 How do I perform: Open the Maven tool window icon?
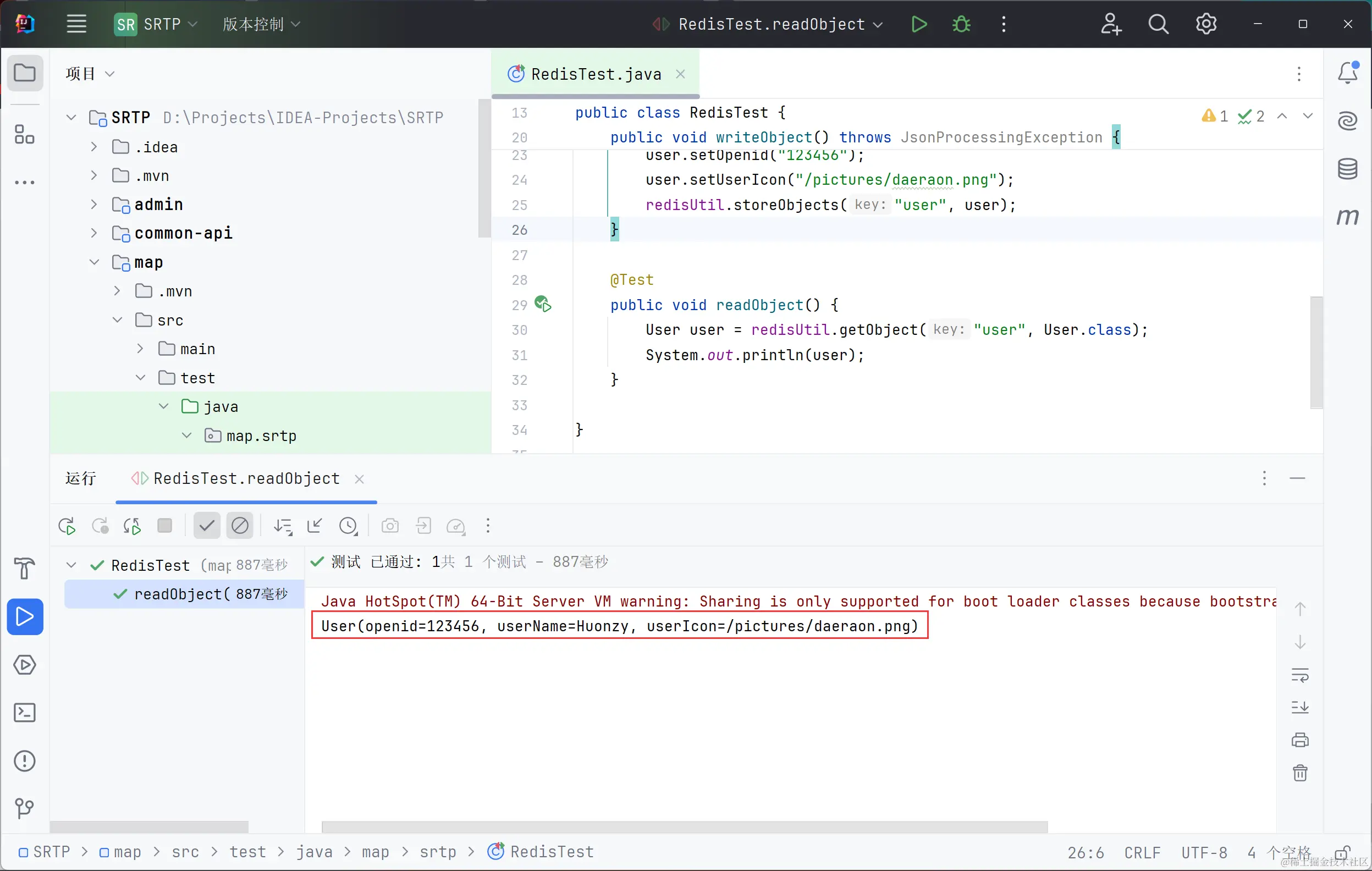click(x=1347, y=217)
